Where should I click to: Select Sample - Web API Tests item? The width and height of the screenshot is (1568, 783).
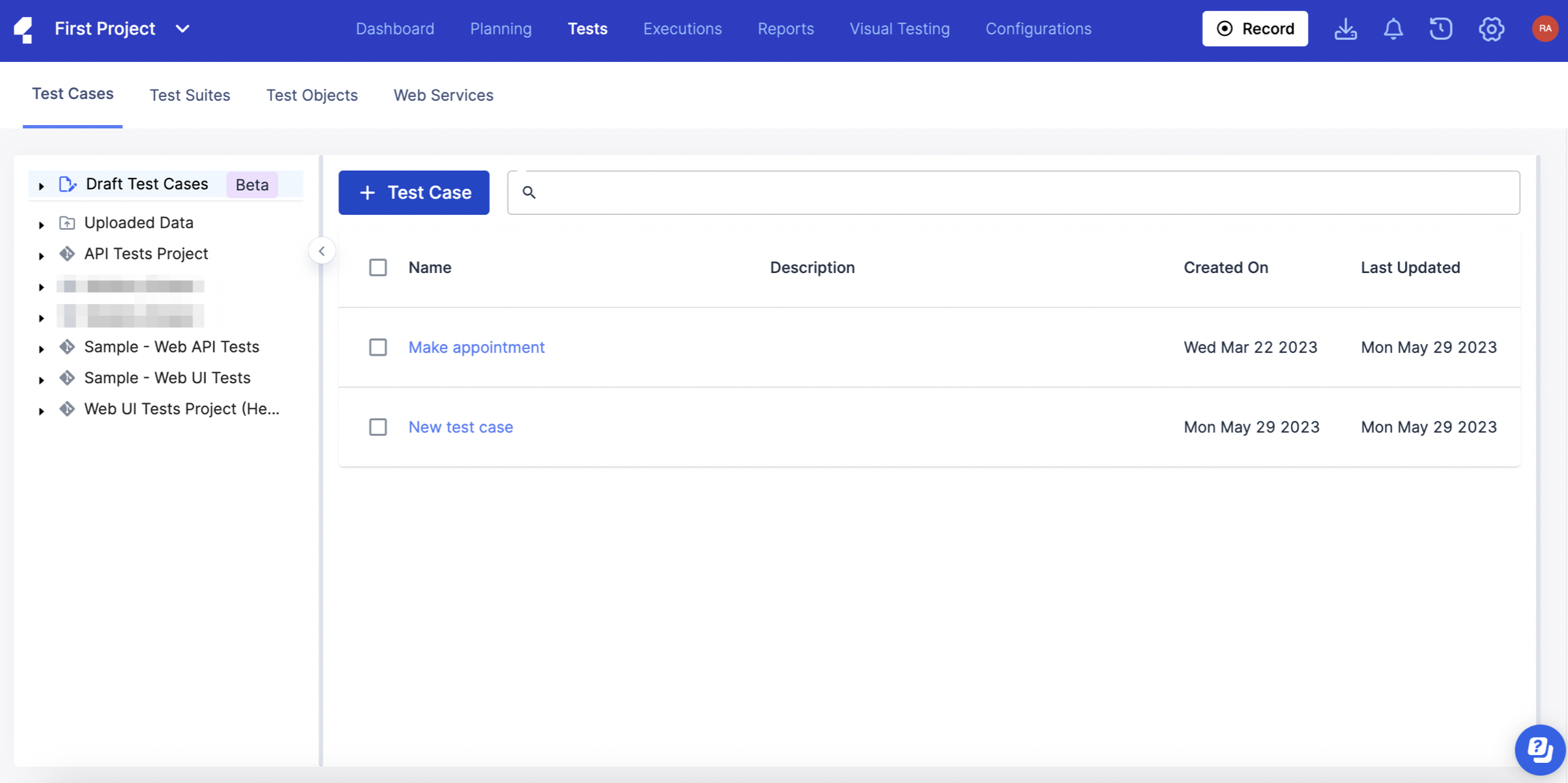(x=171, y=347)
